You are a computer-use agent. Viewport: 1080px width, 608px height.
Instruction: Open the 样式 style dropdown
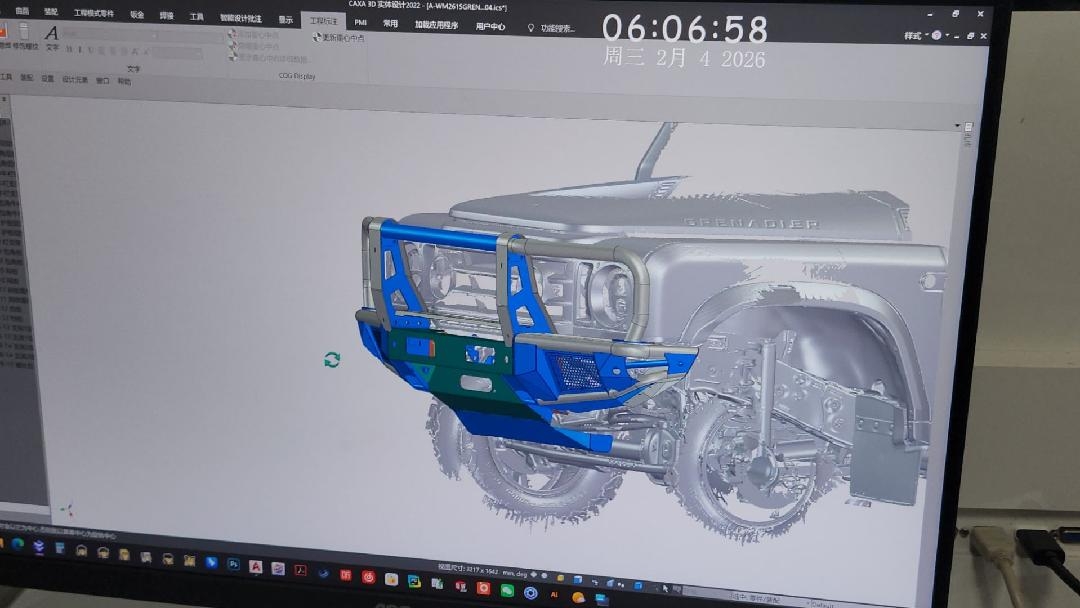click(x=913, y=35)
